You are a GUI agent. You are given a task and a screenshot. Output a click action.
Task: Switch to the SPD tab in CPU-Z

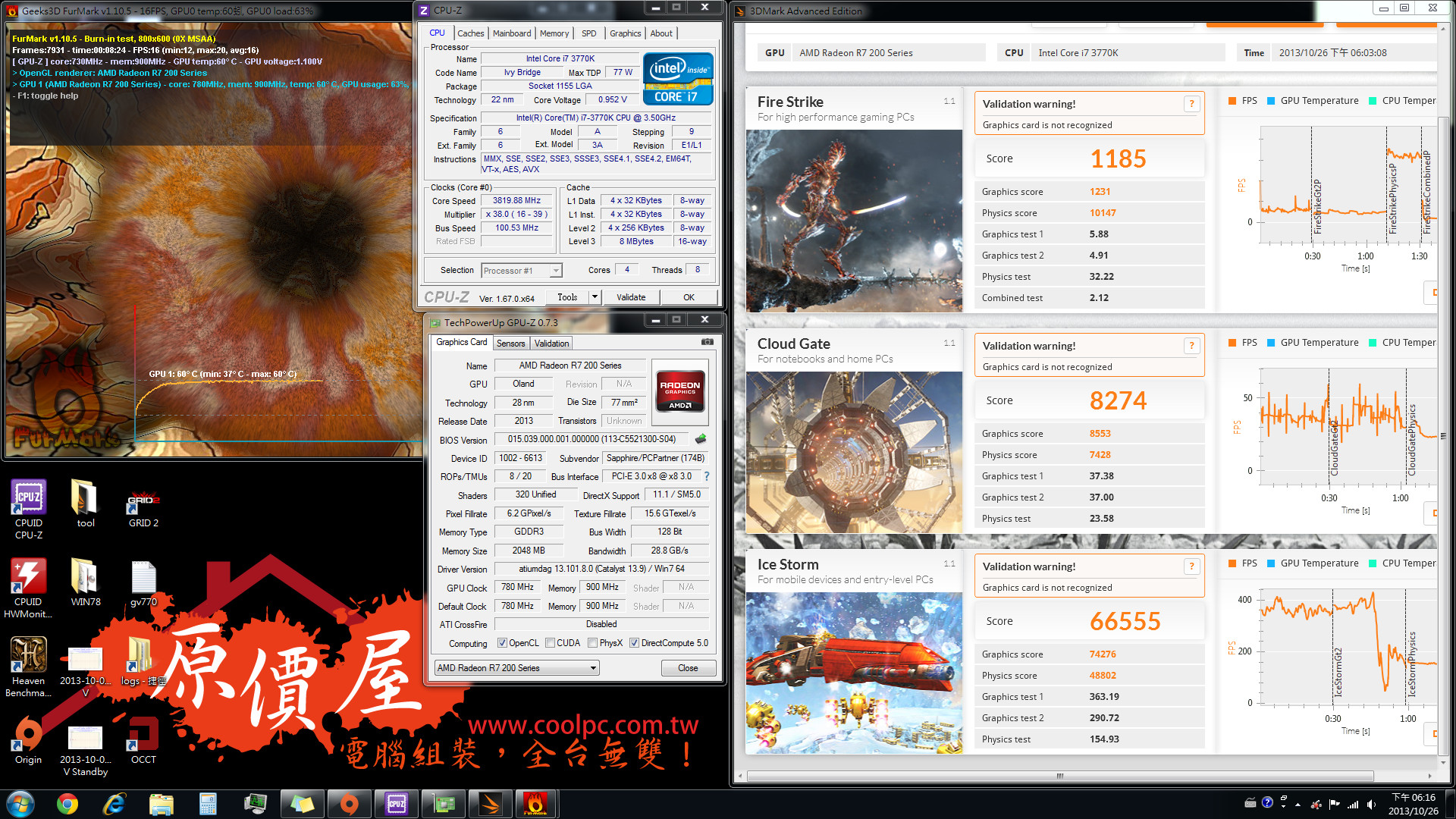(589, 33)
